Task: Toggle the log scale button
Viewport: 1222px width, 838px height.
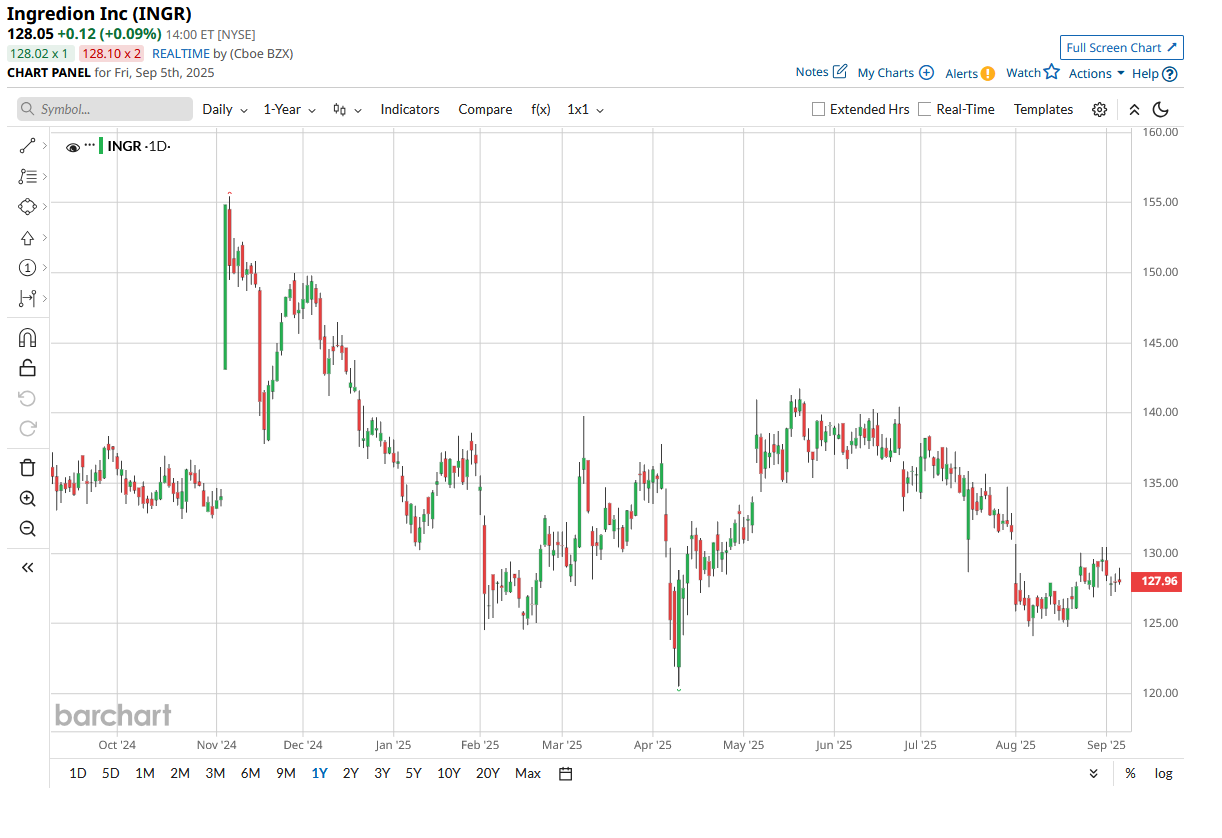Action: tap(1163, 773)
